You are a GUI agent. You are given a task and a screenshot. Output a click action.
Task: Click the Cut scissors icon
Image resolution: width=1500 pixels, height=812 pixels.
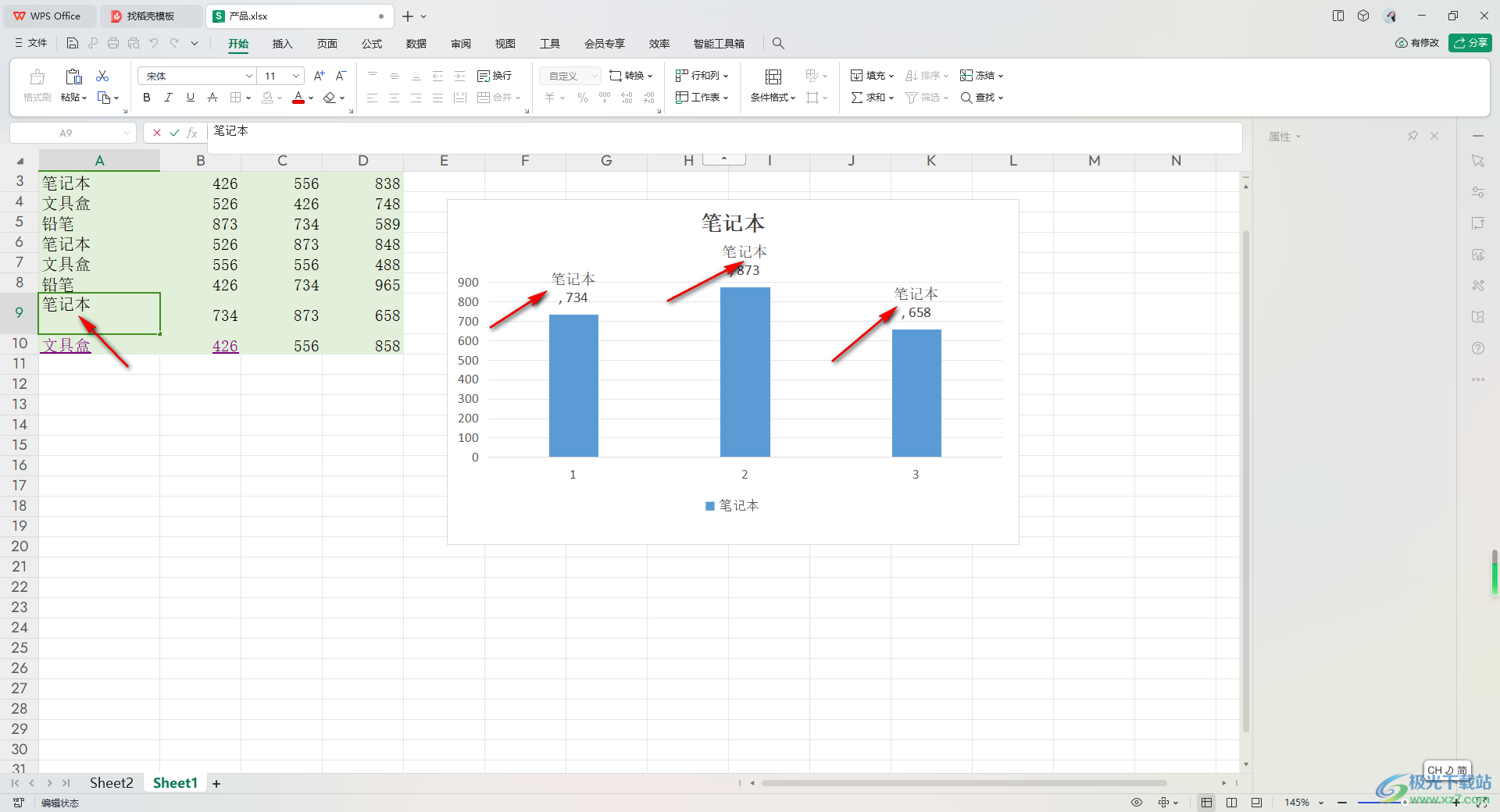pos(102,76)
